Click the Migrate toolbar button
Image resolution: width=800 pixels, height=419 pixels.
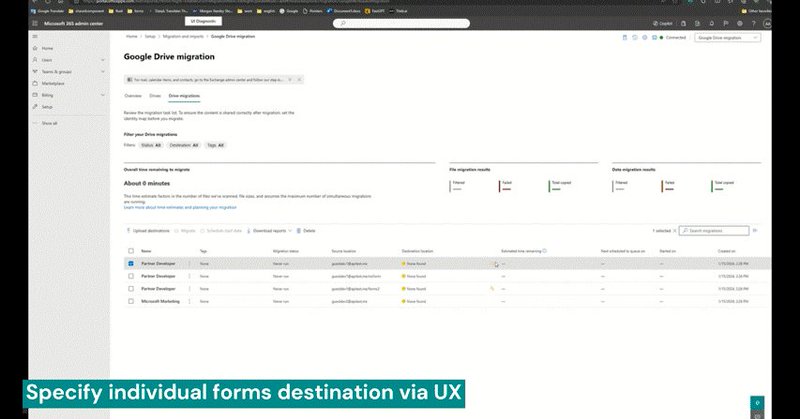tap(185, 231)
